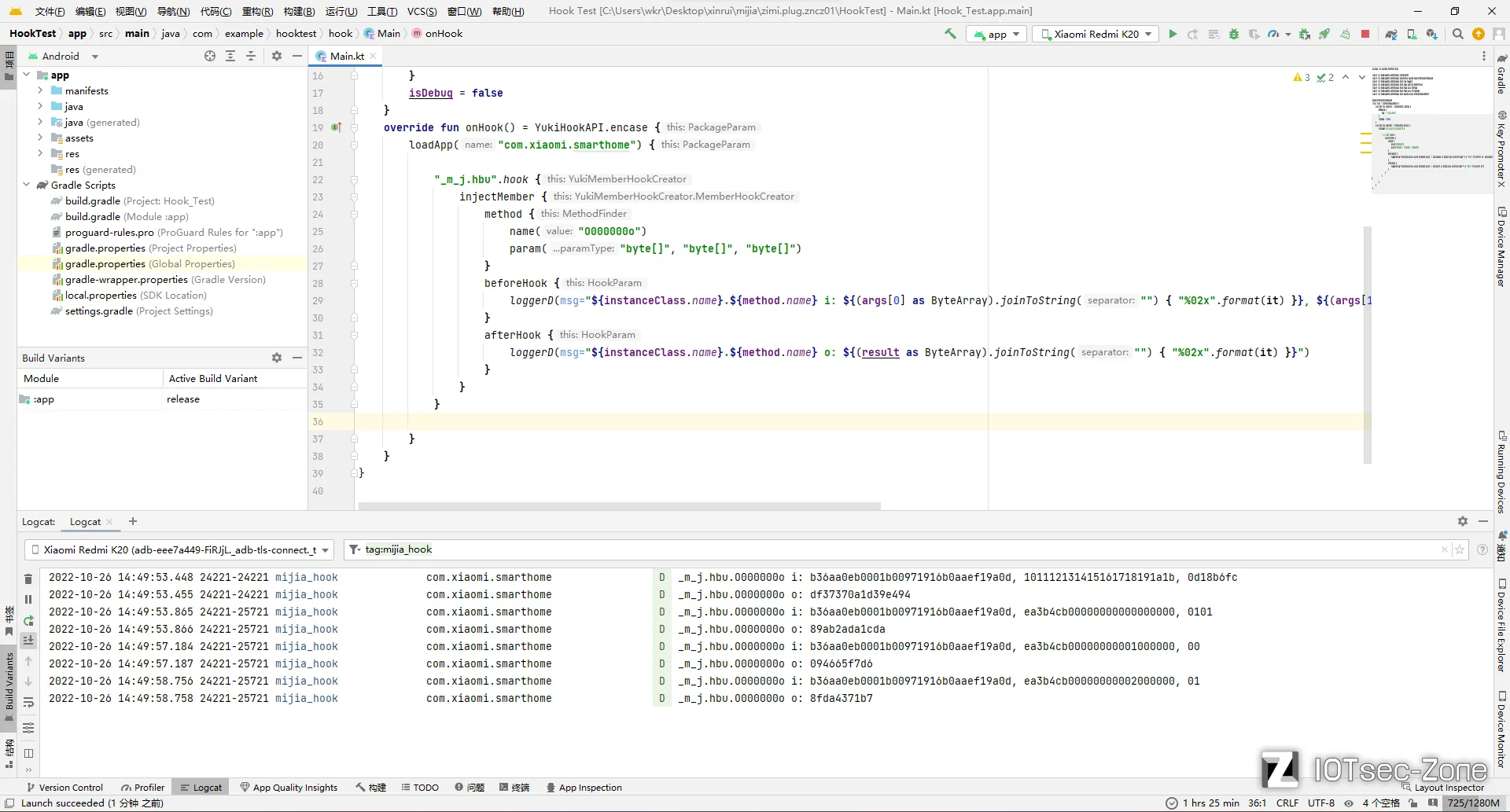Image resolution: width=1510 pixels, height=812 pixels.
Task: Switch to the Profiler tool tab
Action: click(x=143, y=787)
